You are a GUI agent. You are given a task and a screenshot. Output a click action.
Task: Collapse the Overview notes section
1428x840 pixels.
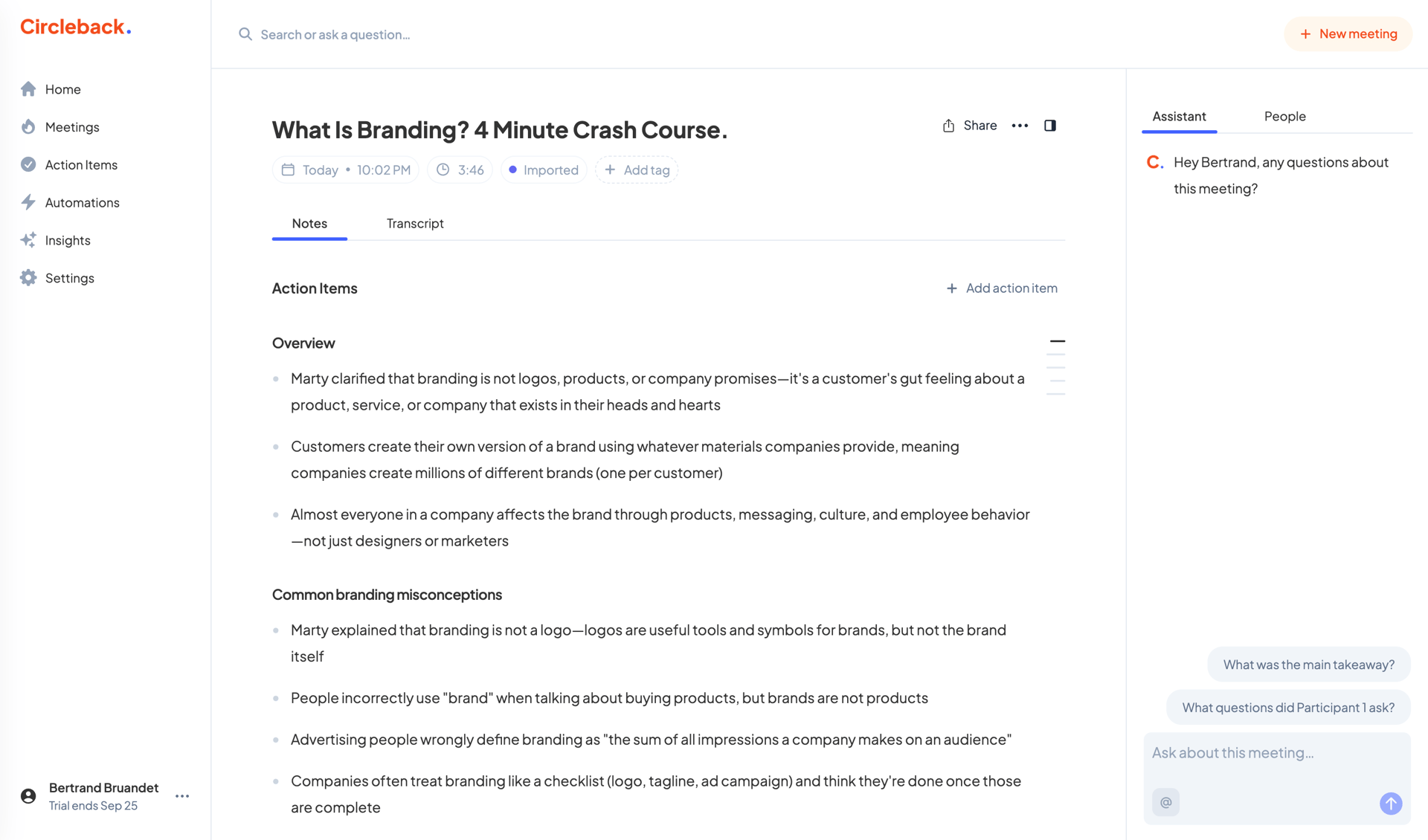[x=1057, y=340]
